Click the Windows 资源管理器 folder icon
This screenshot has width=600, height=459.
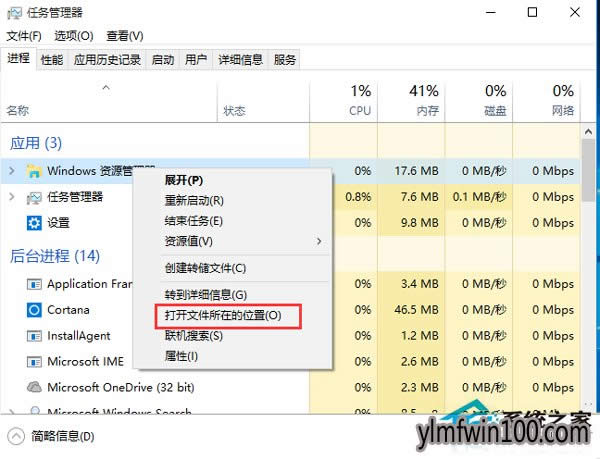[34, 171]
